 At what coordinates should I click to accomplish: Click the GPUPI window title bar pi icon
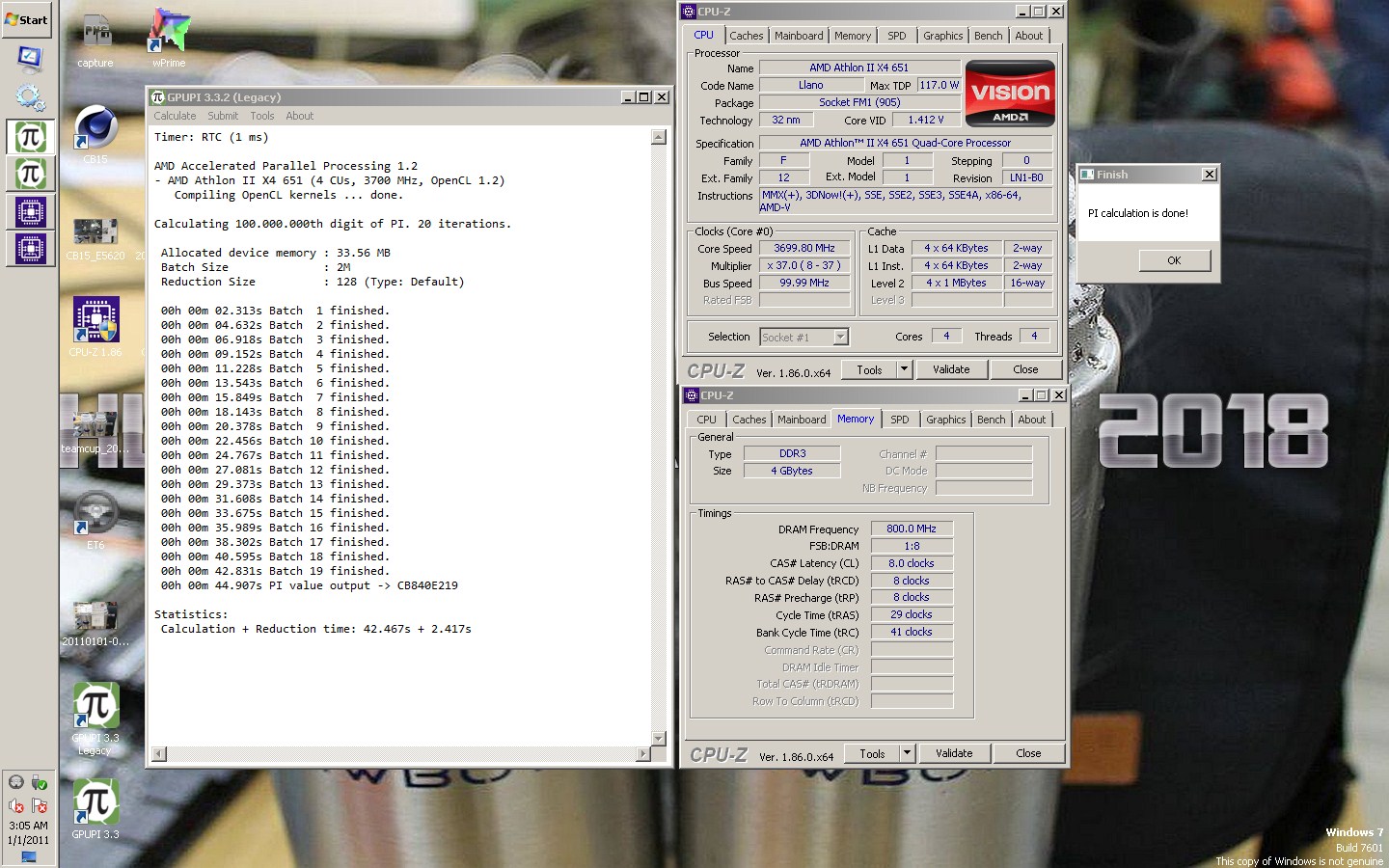(x=158, y=97)
